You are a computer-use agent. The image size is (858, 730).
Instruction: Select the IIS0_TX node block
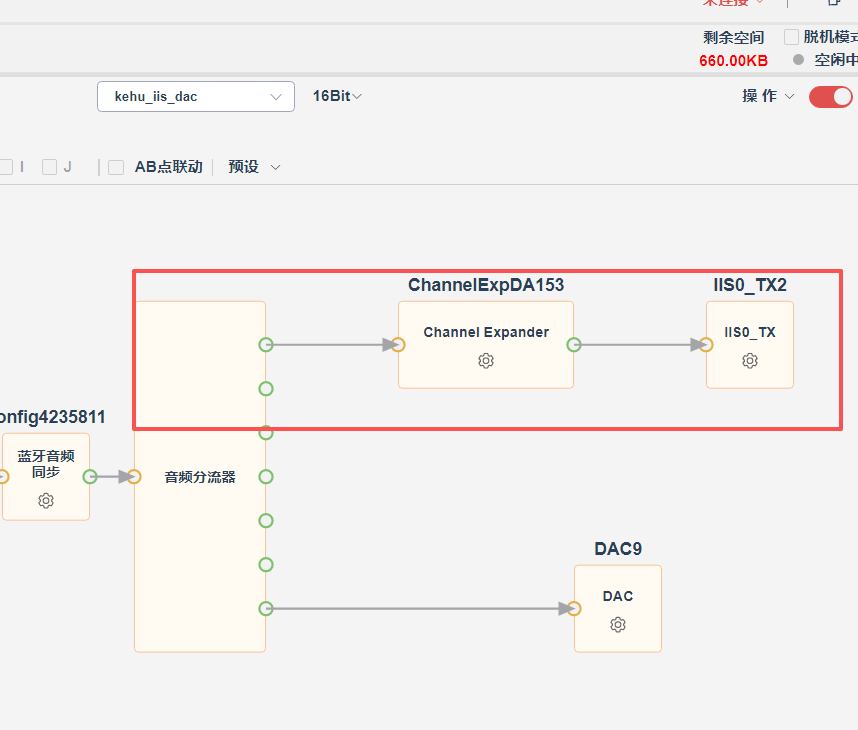[x=750, y=345]
